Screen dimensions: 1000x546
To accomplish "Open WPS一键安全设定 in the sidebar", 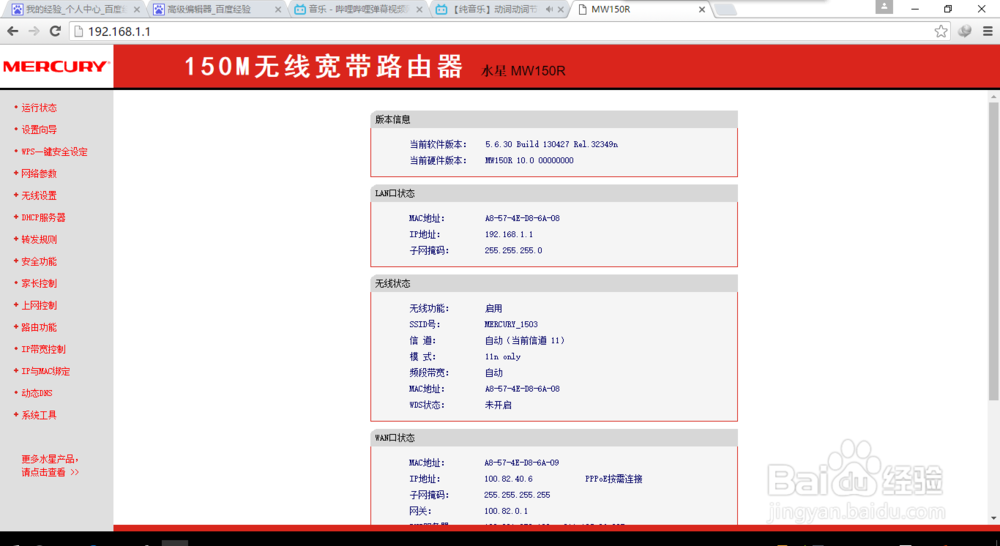I will [x=54, y=152].
